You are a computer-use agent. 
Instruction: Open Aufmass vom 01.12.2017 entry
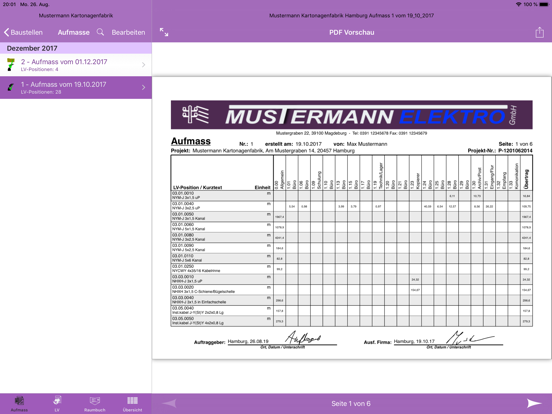coord(76,65)
